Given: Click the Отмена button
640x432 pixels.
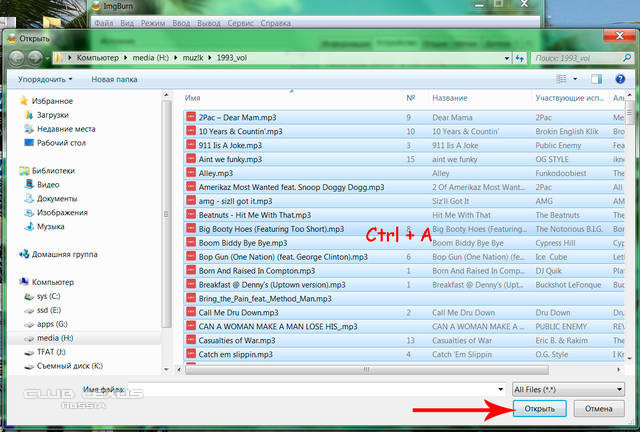Looking at the screenshot, I should 598,408.
